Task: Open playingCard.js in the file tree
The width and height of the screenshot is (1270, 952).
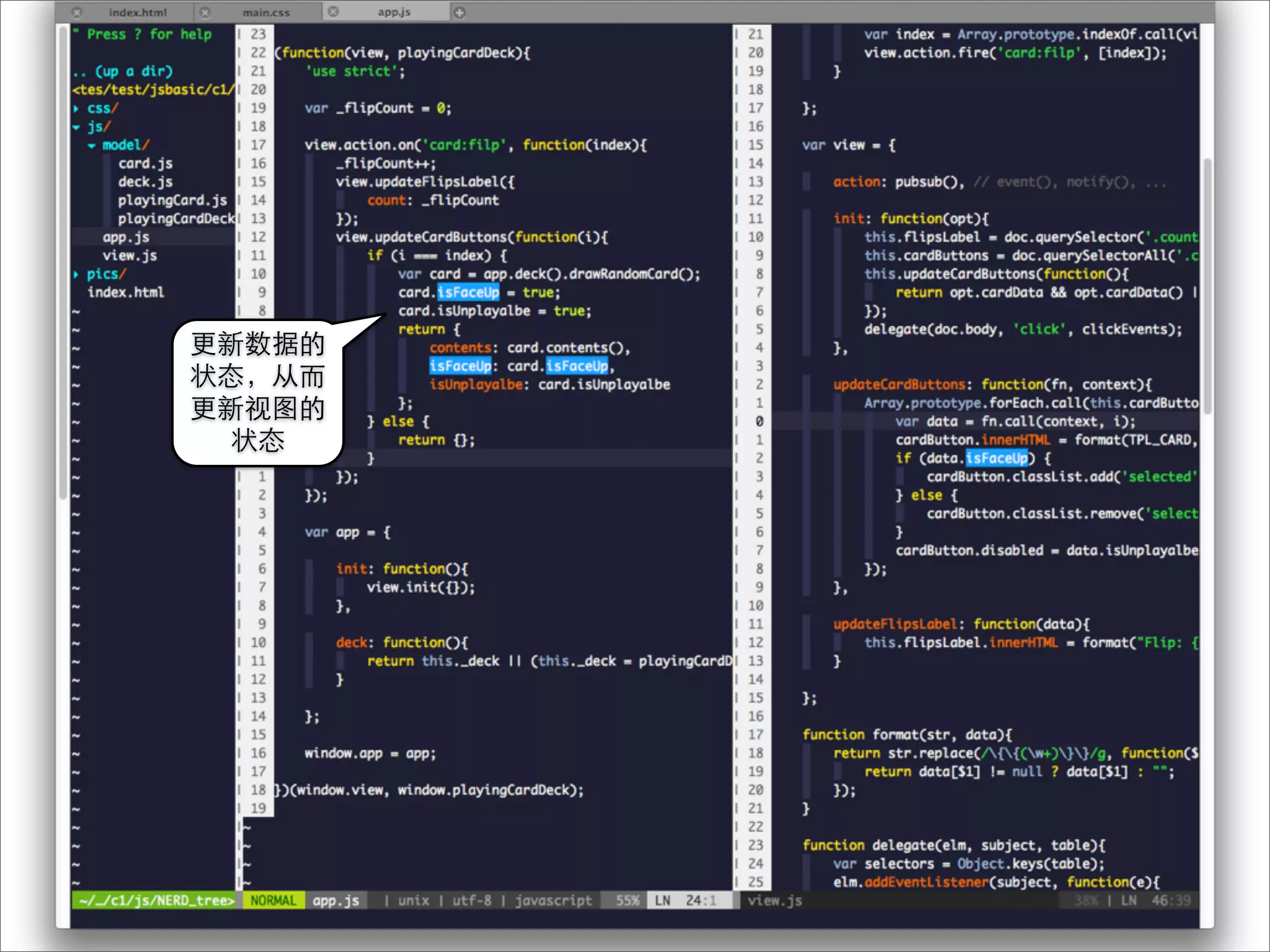Action: point(172,201)
